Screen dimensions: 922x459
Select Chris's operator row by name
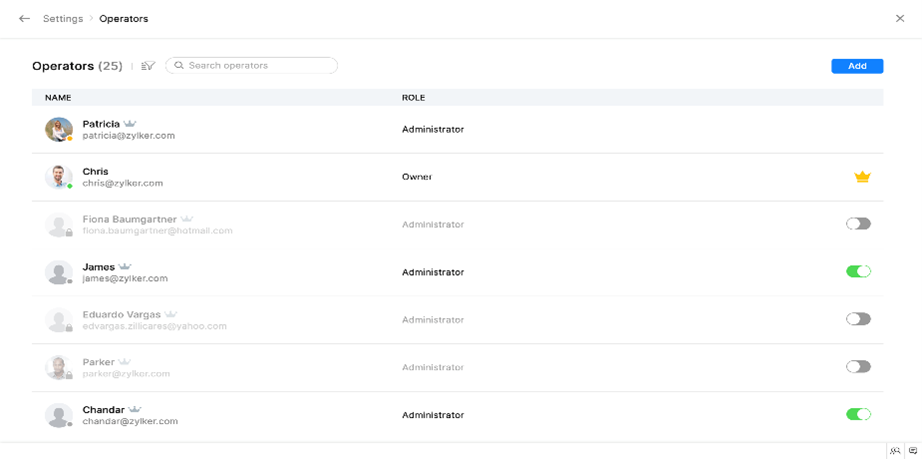[x=95, y=172]
